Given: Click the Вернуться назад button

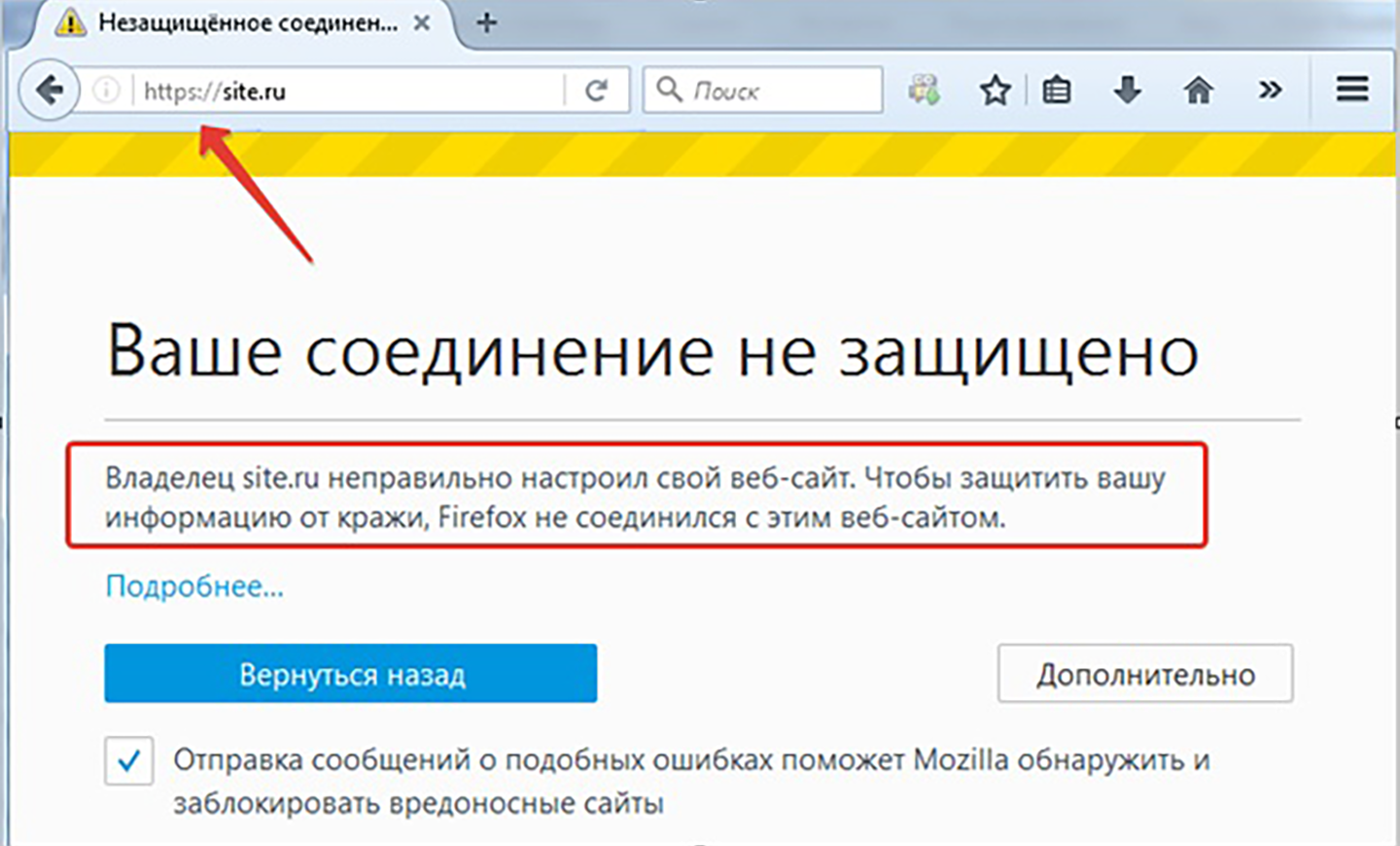Looking at the screenshot, I should (351, 674).
